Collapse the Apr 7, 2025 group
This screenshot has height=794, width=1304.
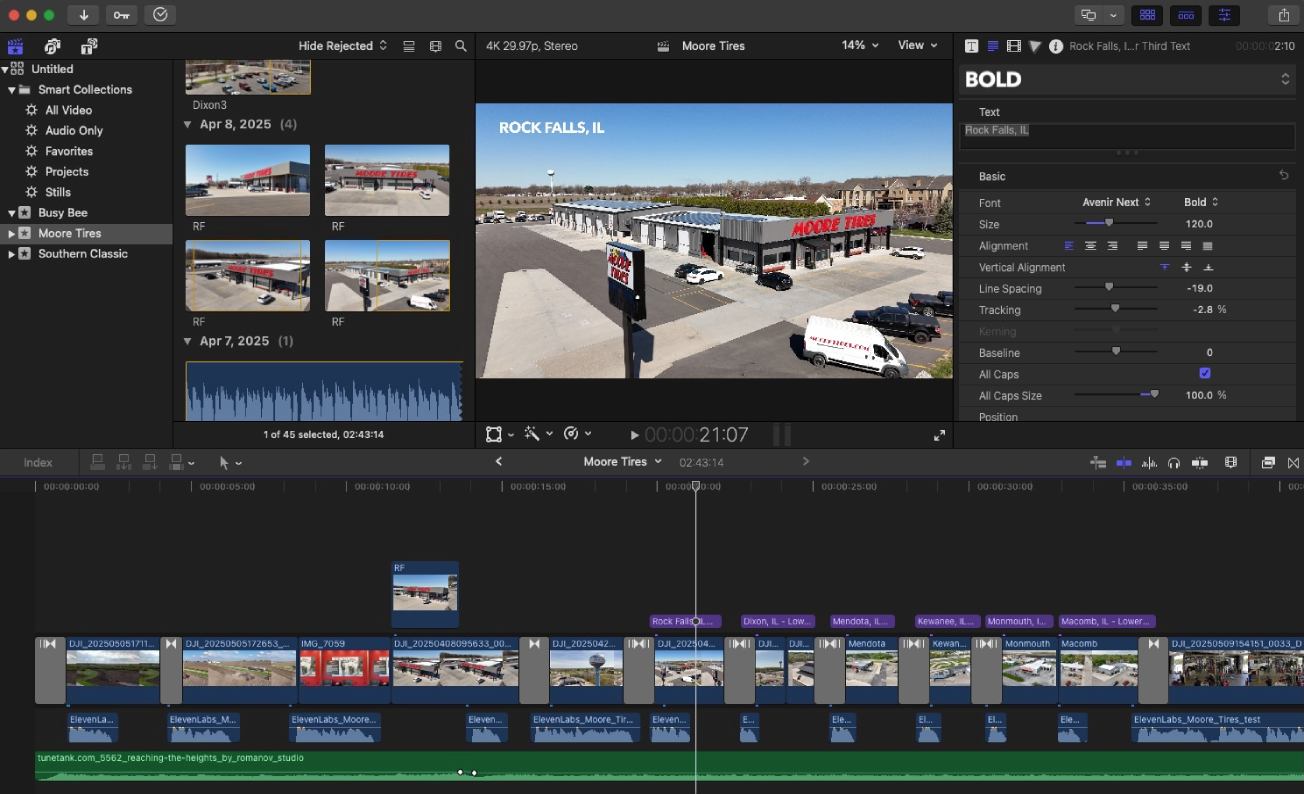(x=188, y=341)
